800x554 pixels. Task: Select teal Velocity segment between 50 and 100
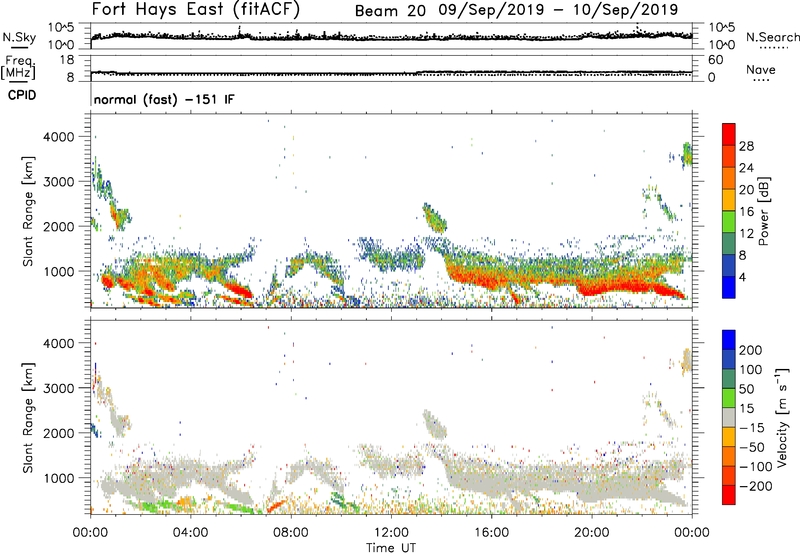(x=729, y=379)
